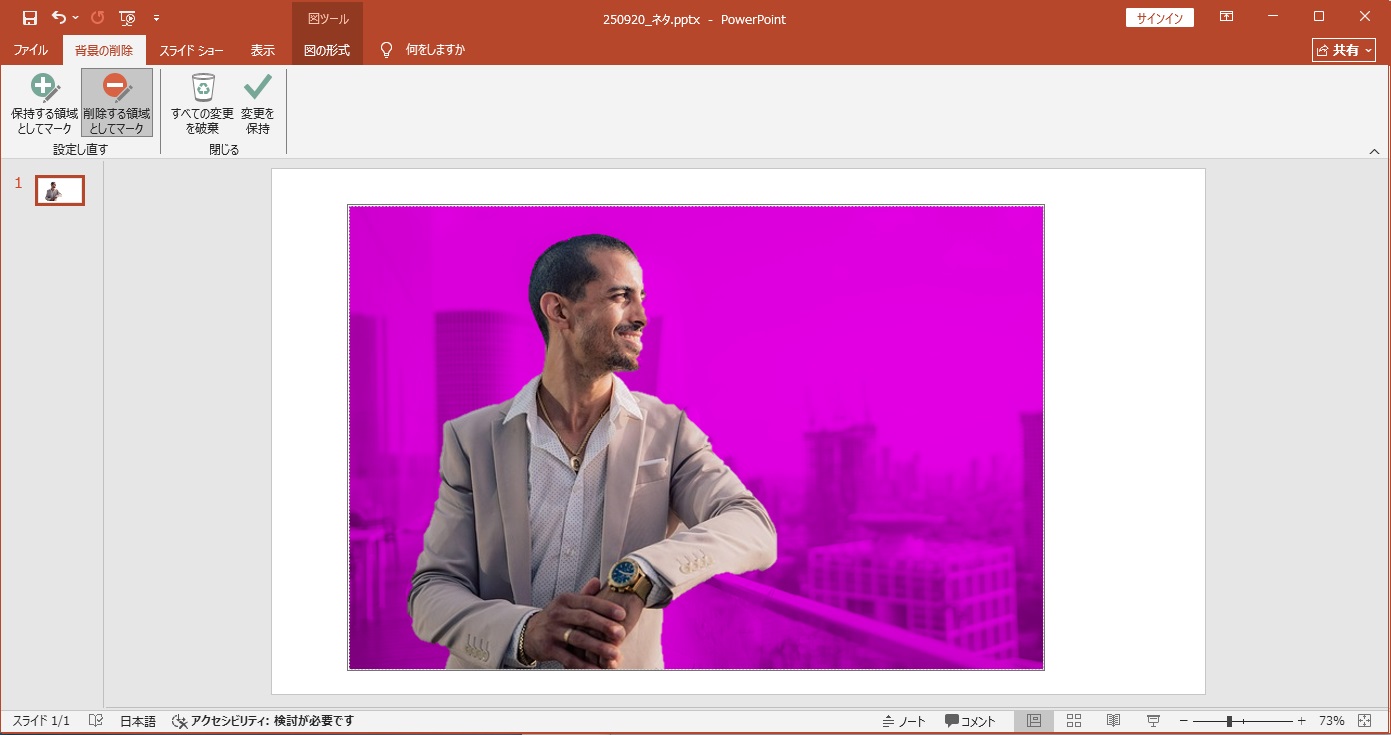Image resolution: width=1391 pixels, height=735 pixels.
Task: Open the Undo history dropdown arrow
Action: (76, 18)
